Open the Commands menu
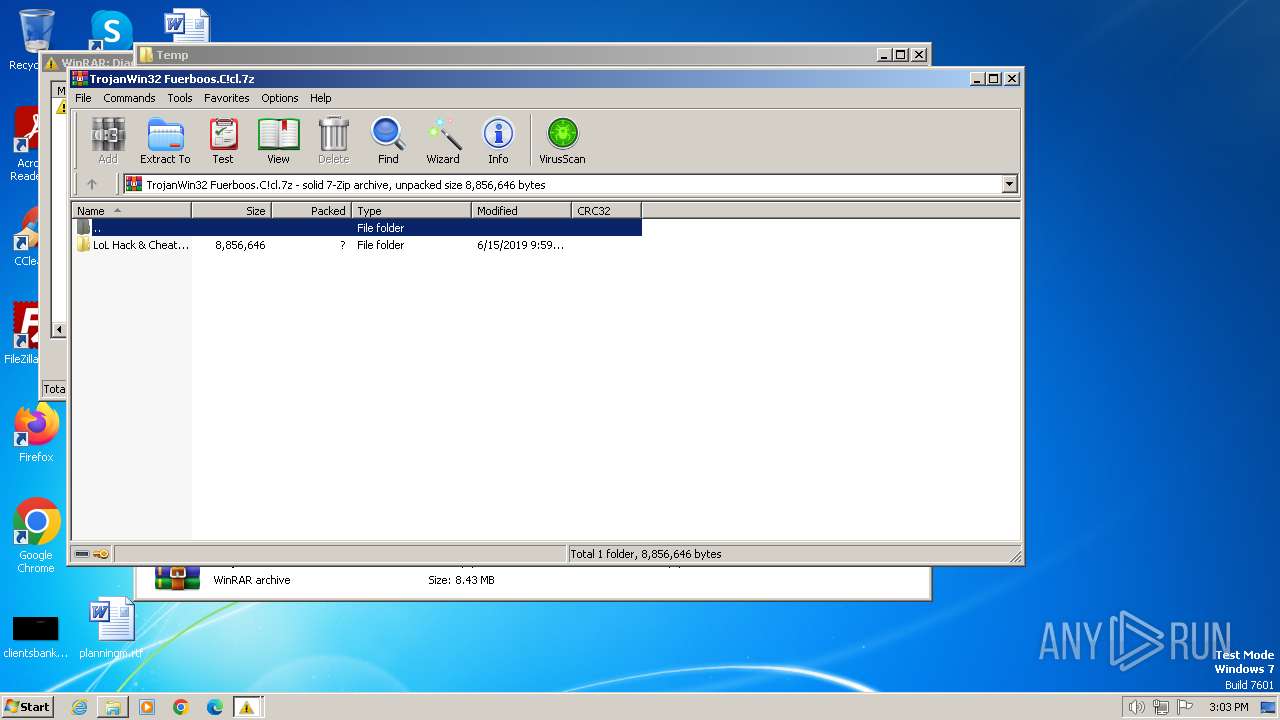This screenshot has width=1280, height=720. (x=129, y=98)
